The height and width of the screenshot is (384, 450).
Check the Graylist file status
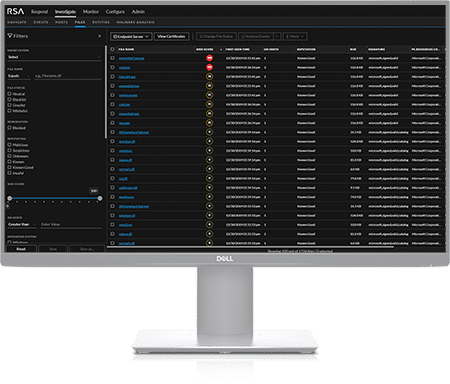tap(9, 105)
